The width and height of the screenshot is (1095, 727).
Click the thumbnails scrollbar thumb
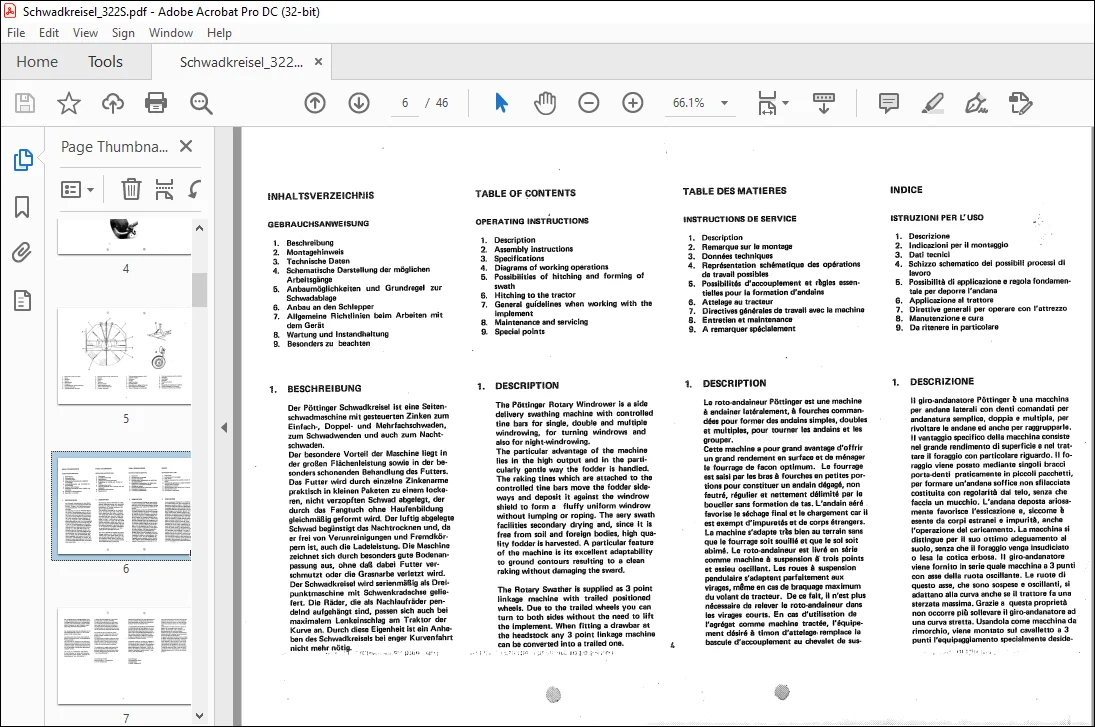pos(199,289)
